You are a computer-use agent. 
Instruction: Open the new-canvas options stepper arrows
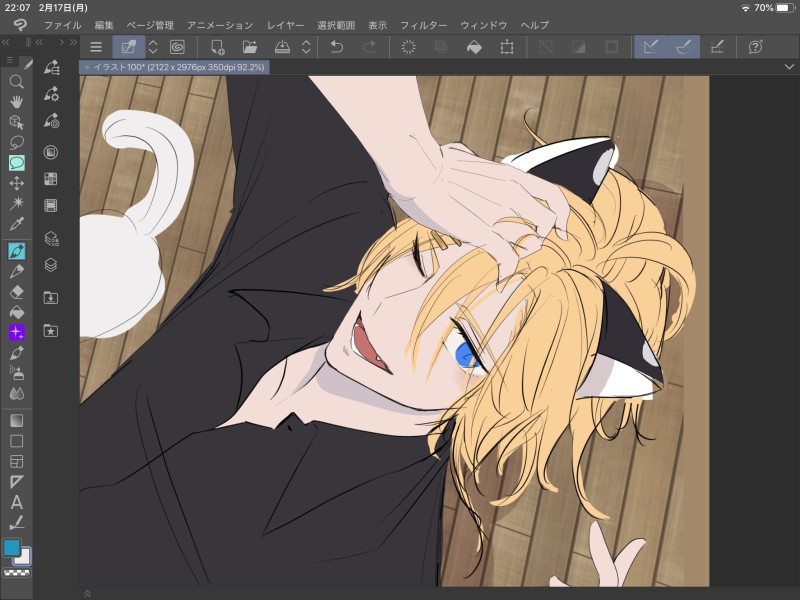pyautogui.click(x=153, y=47)
